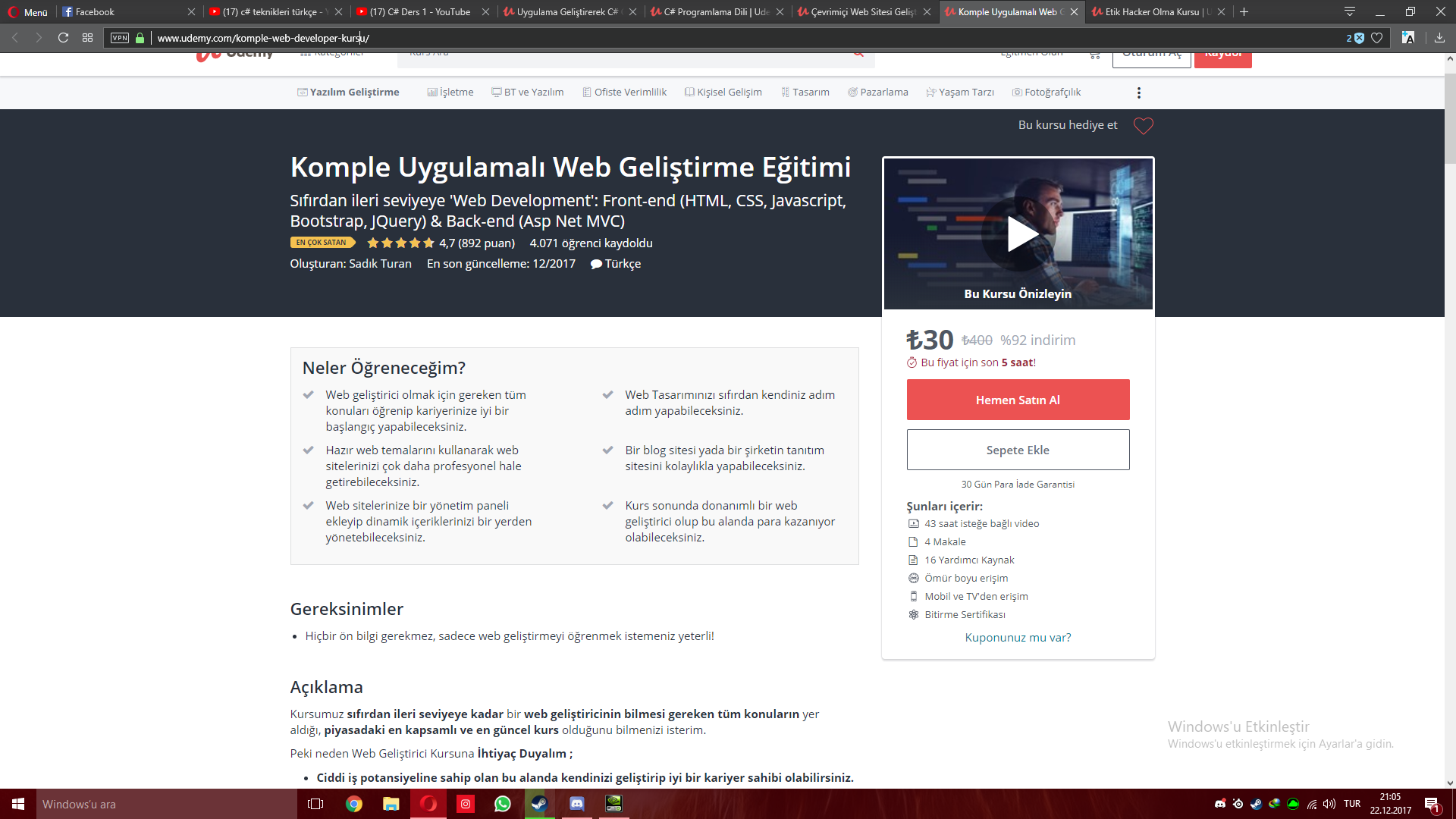Select Kişisel Gelişim category
The height and width of the screenshot is (819, 1456).
(x=723, y=93)
